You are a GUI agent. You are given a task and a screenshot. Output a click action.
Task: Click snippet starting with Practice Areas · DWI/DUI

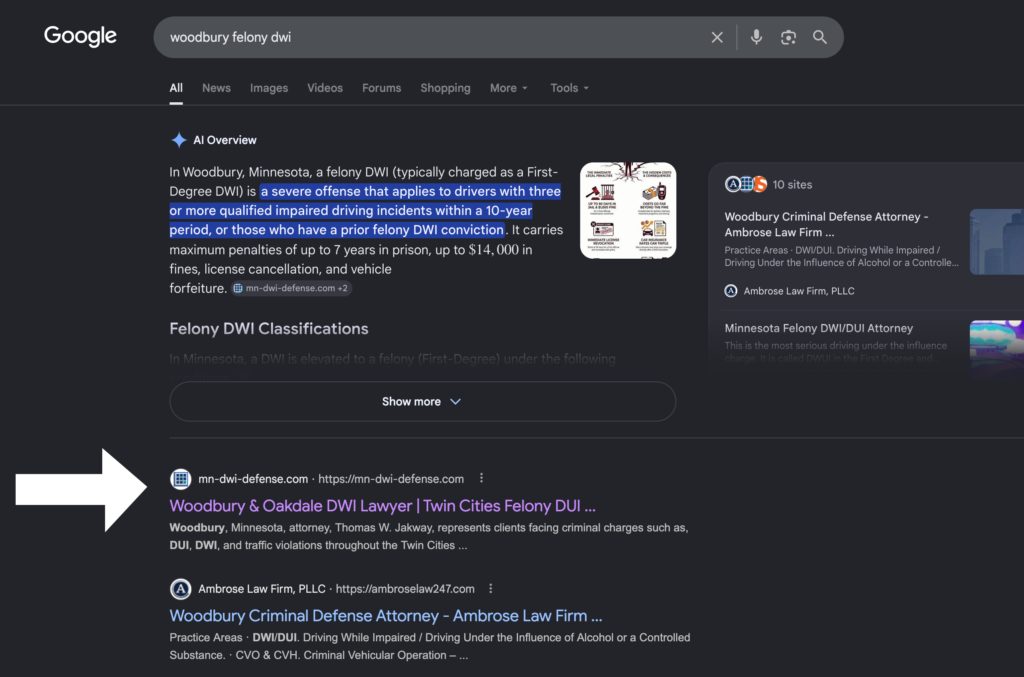(430, 646)
